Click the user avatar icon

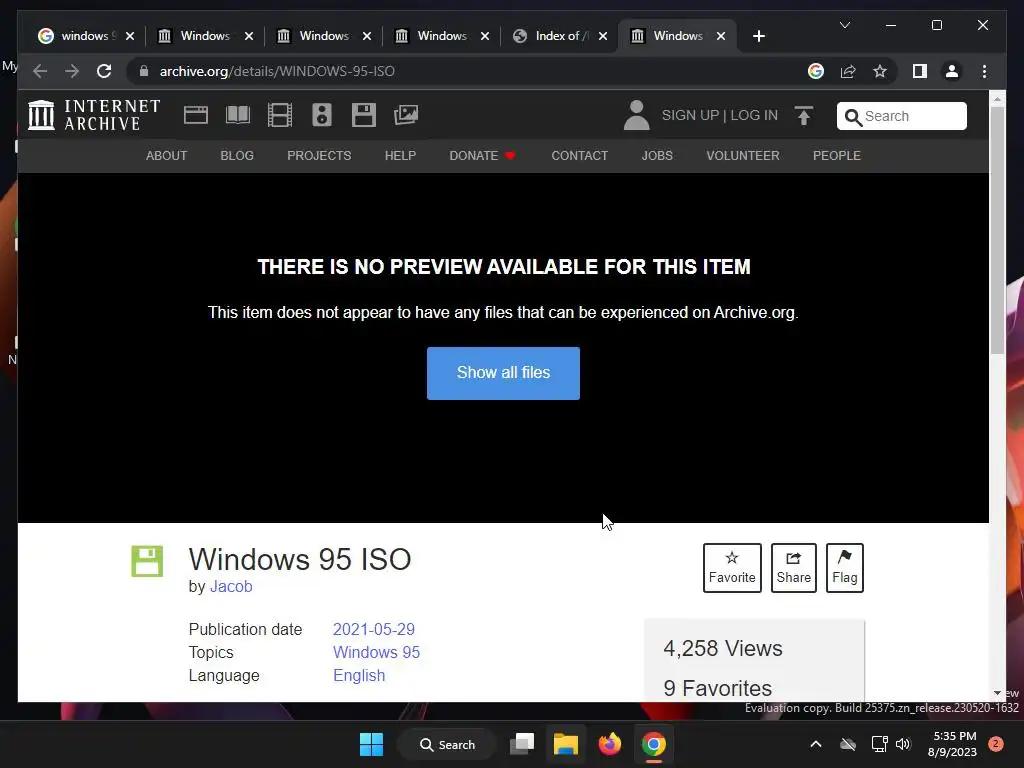[636, 115]
